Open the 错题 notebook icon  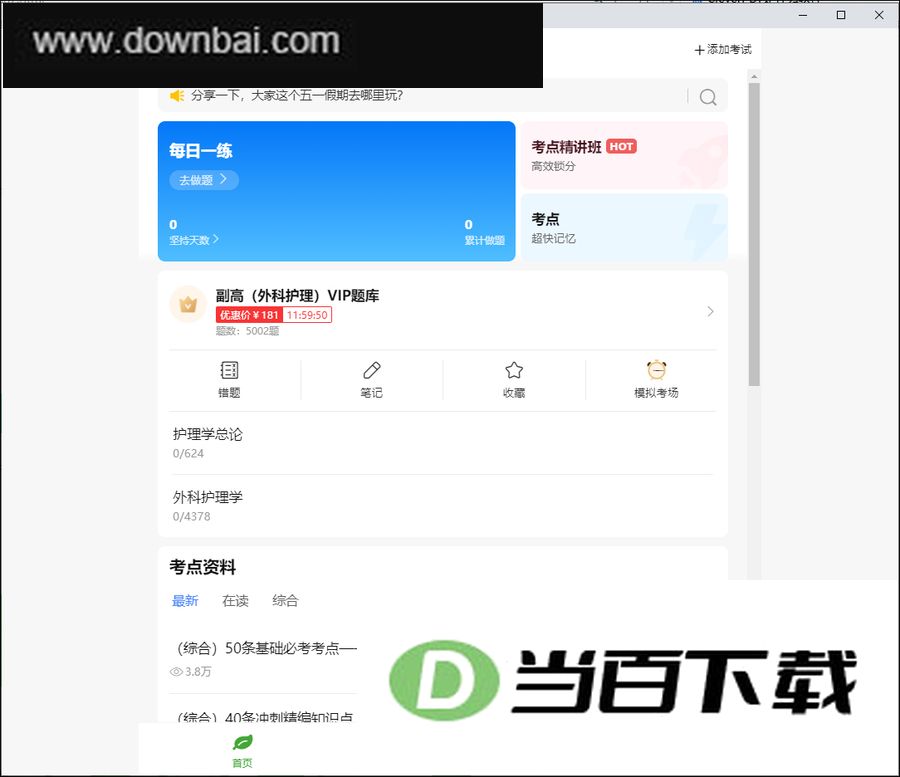[x=229, y=370]
